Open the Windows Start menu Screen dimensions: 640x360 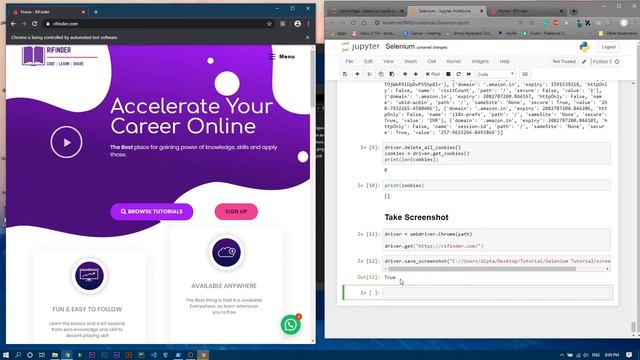pyautogui.click(x=6, y=355)
